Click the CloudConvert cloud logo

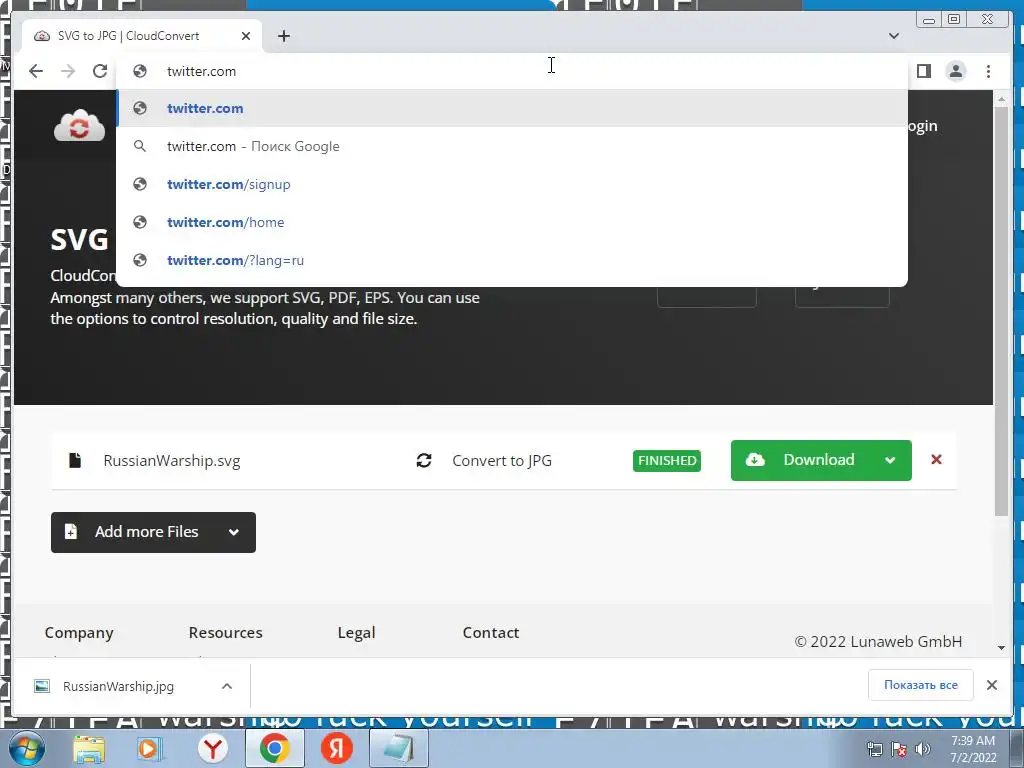coord(79,125)
